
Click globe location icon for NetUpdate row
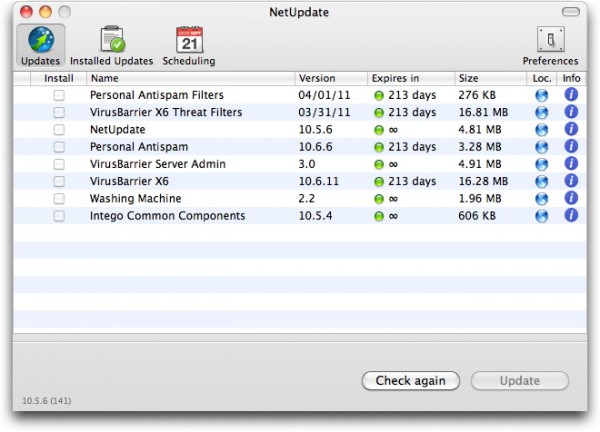(x=541, y=130)
